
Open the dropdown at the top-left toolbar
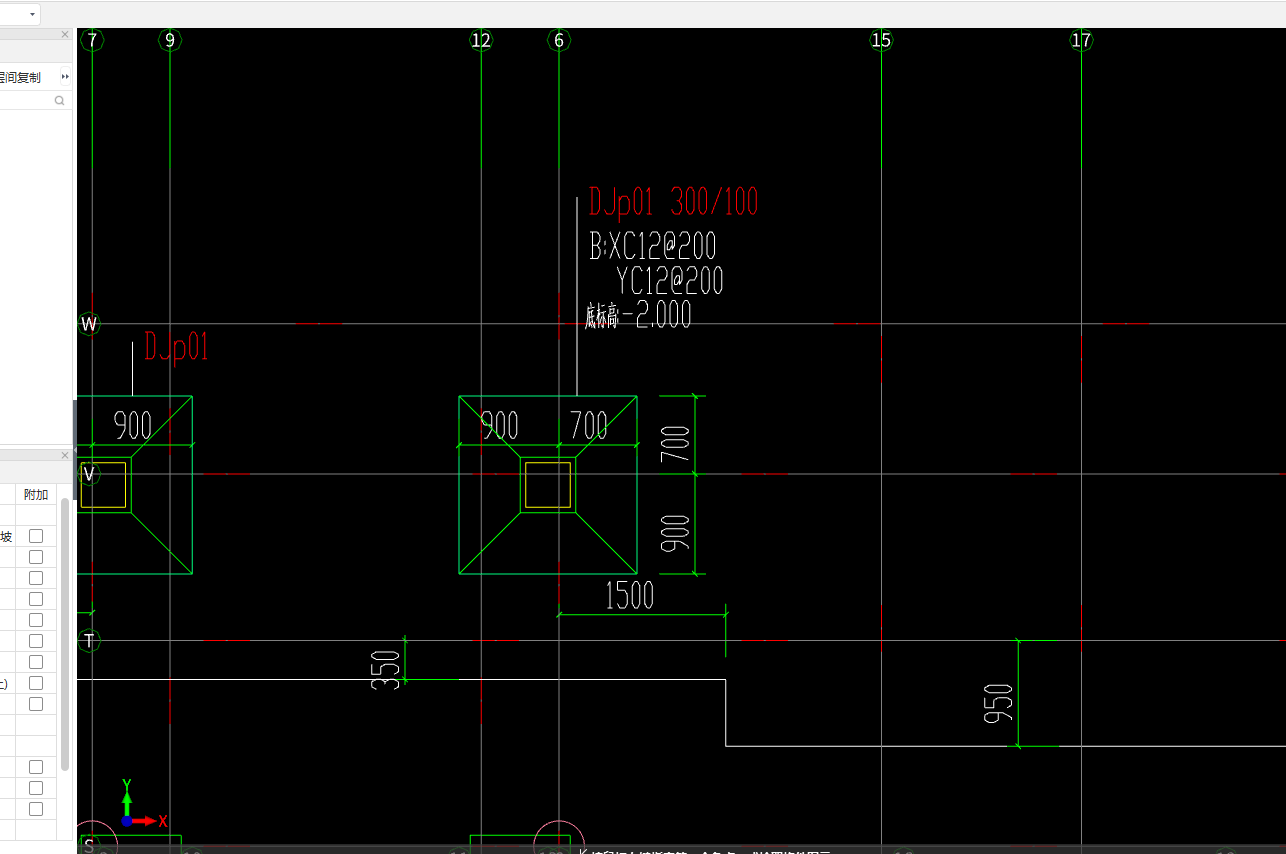[32, 14]
